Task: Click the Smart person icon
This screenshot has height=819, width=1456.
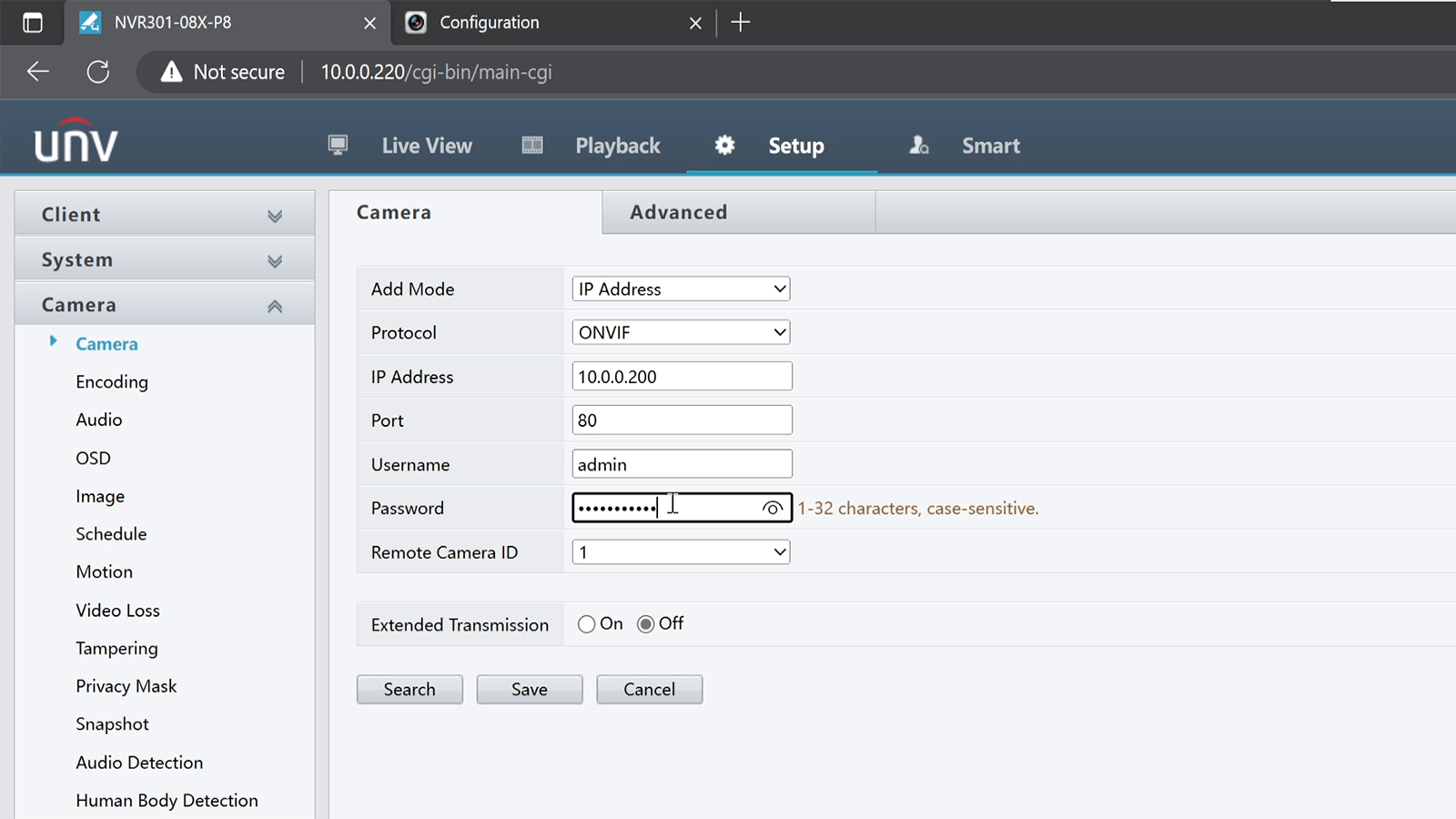Action: (x=919, y=145)
